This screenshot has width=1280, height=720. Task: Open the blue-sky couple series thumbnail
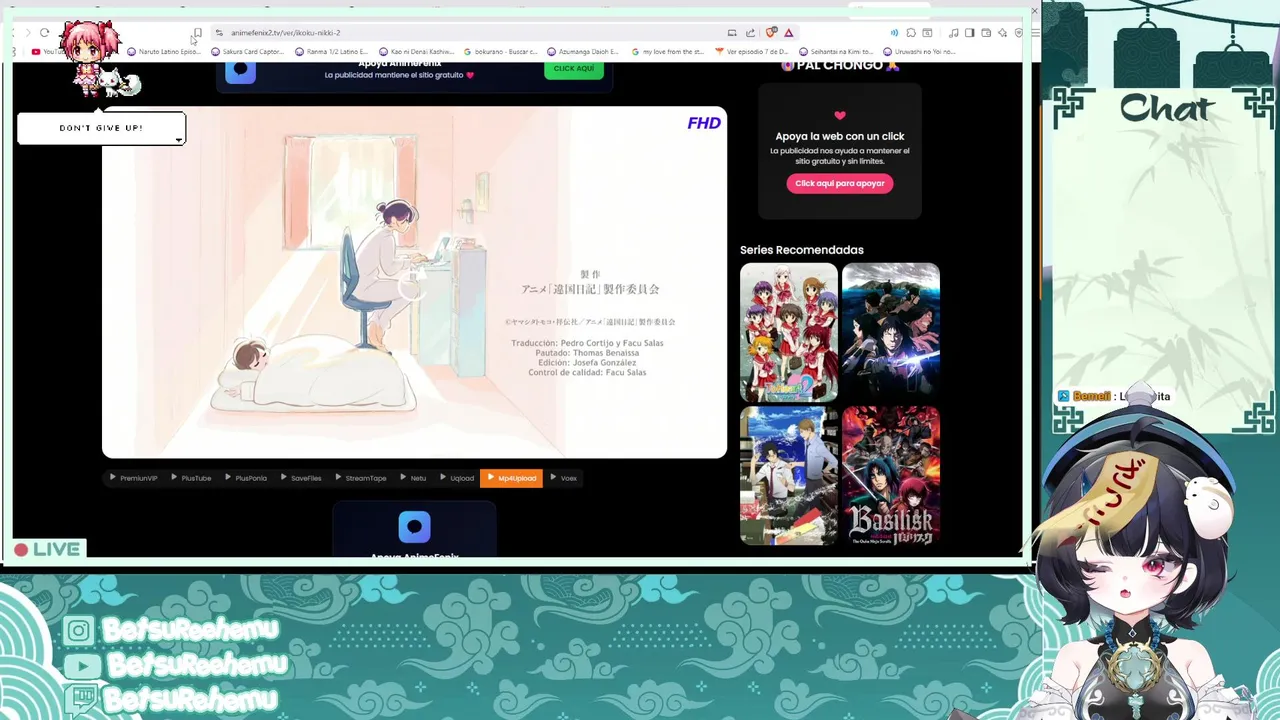[x=789, y=475]
